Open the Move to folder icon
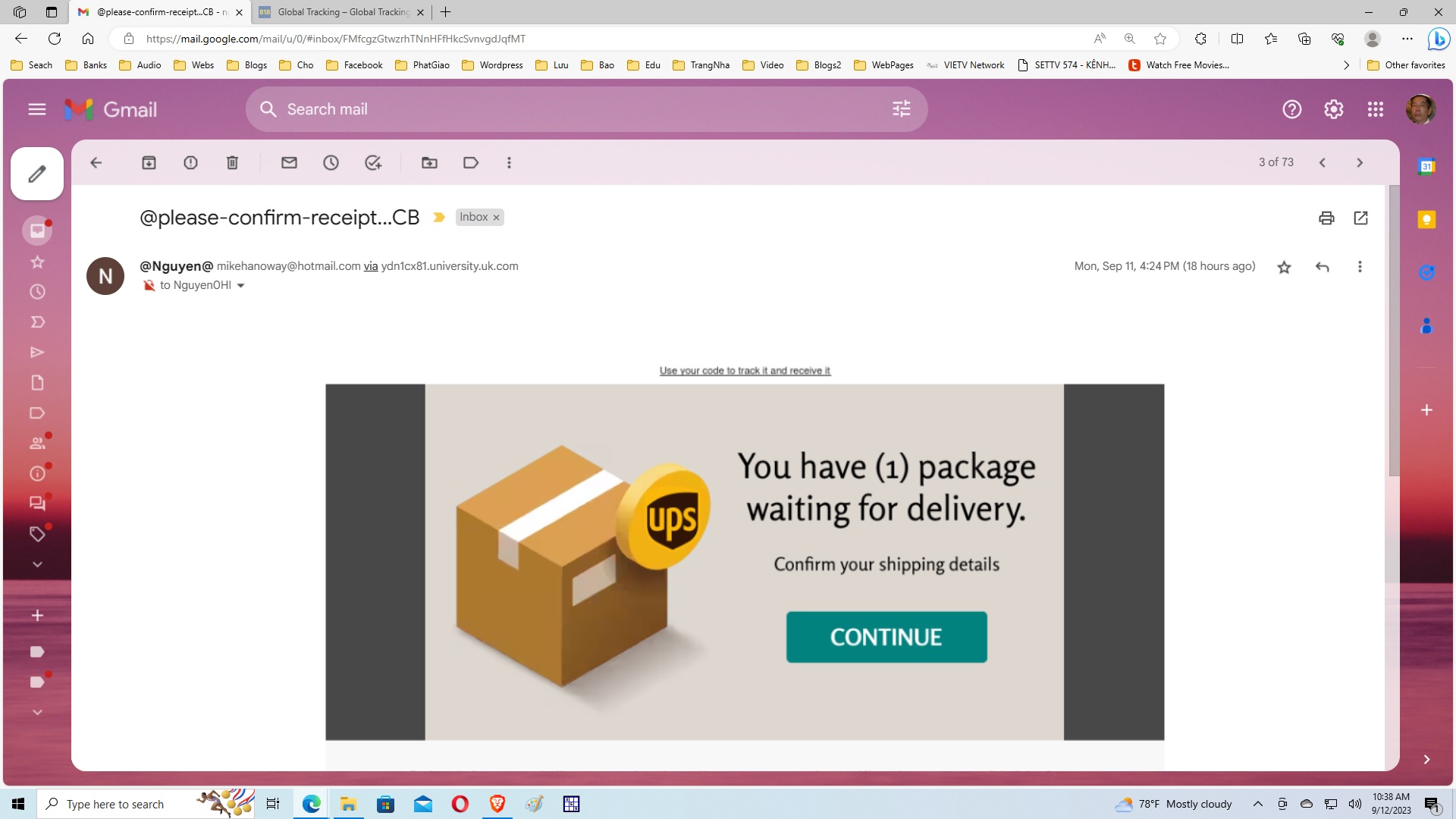The width and height of the screenshot is (1456, 819). click(x=429, y=162)
